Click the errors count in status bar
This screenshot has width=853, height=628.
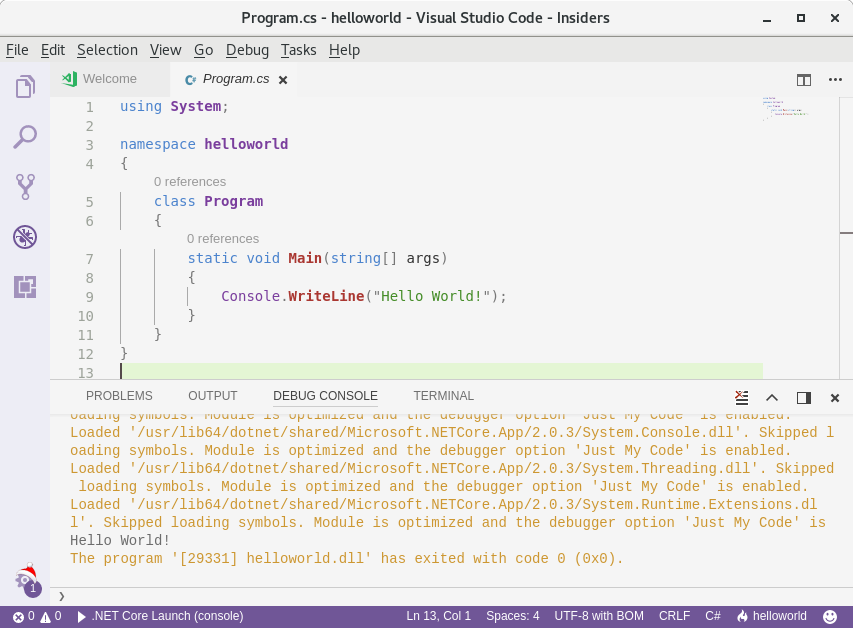point(24,617)
